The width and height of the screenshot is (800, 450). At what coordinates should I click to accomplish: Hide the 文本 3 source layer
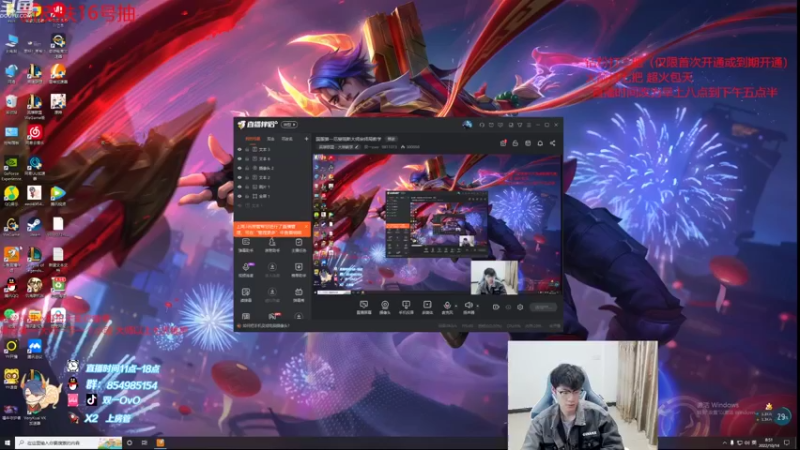point(240,149)
